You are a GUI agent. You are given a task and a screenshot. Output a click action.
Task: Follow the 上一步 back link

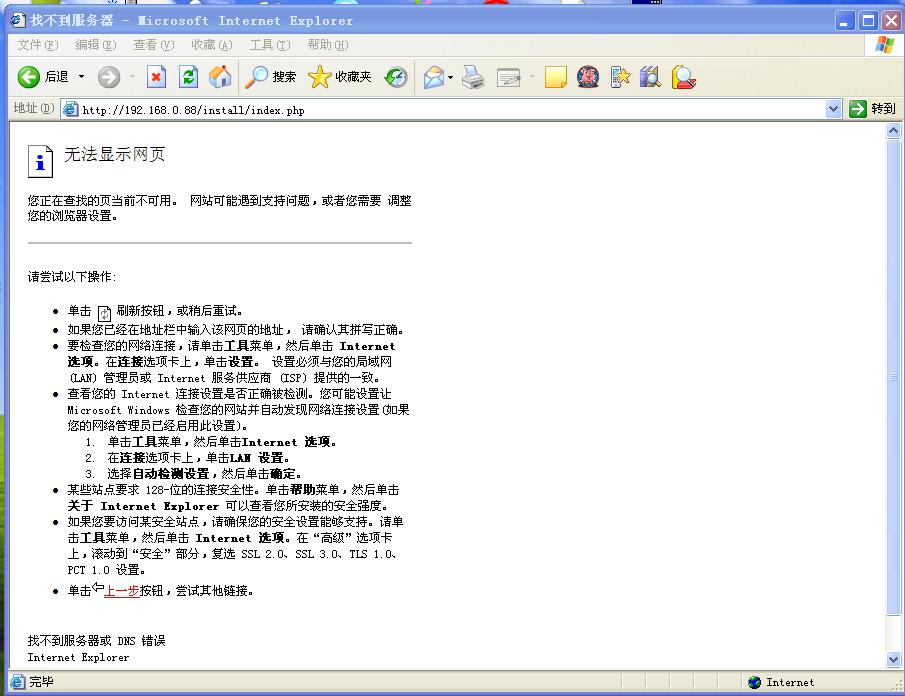121,590
